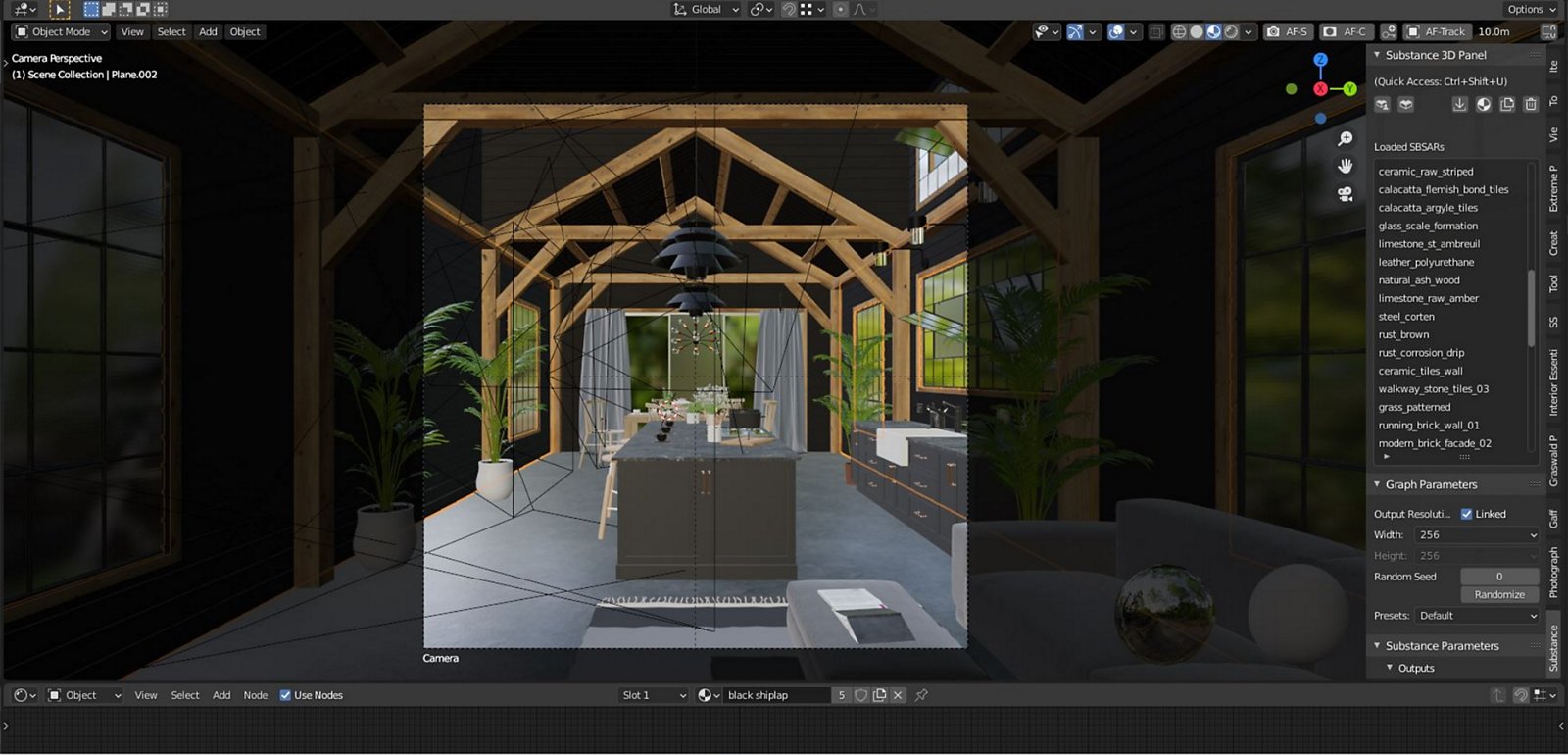Select steel_corten in loaded SBSARs
The width and height of the screenshot is (1568, 755).
pyautogui.click(x=1450, y=317)
